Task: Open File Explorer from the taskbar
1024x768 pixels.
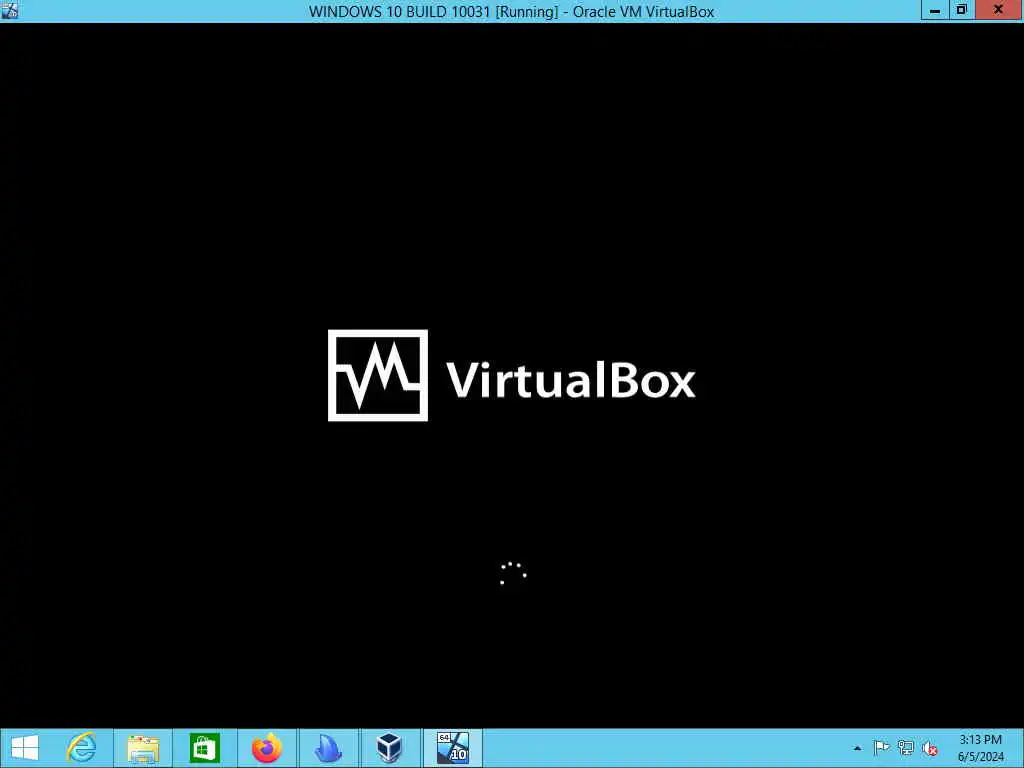Action: pos(143,748)
